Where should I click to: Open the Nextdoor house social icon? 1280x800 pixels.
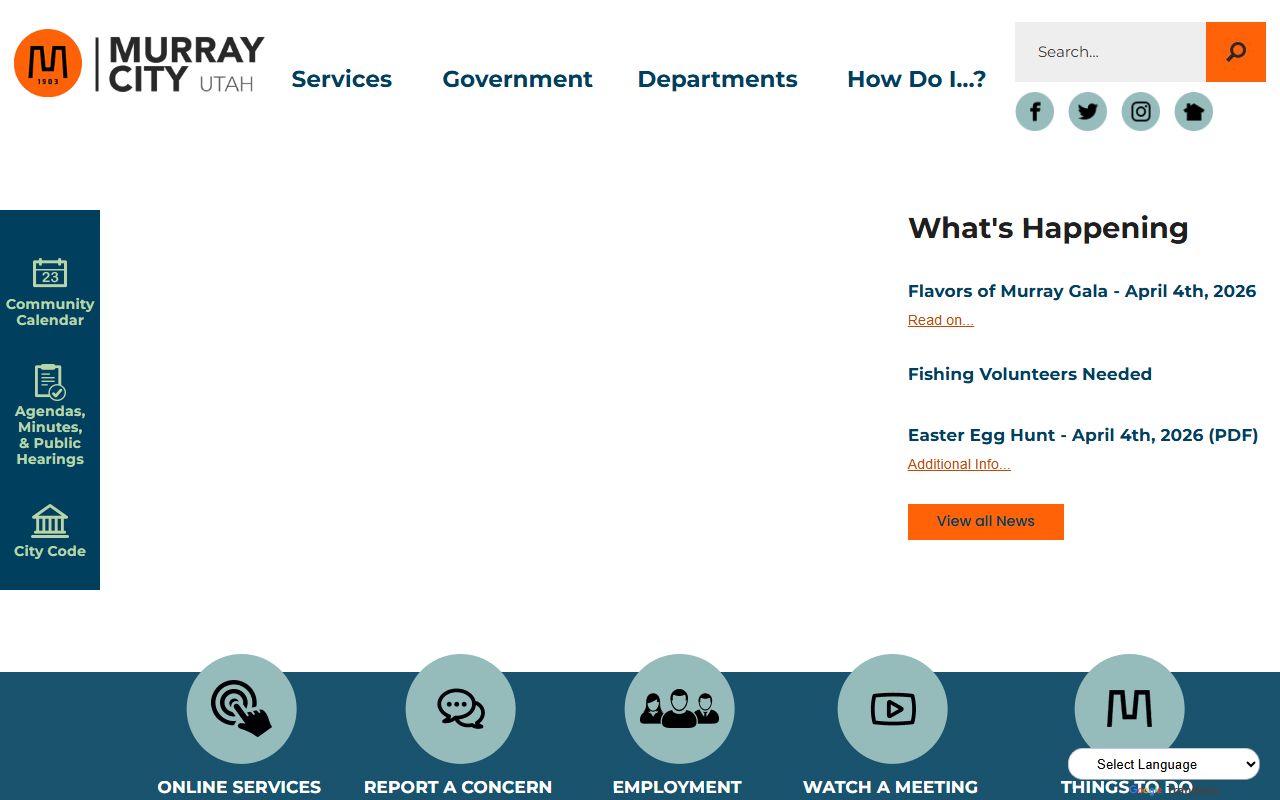1193,111
